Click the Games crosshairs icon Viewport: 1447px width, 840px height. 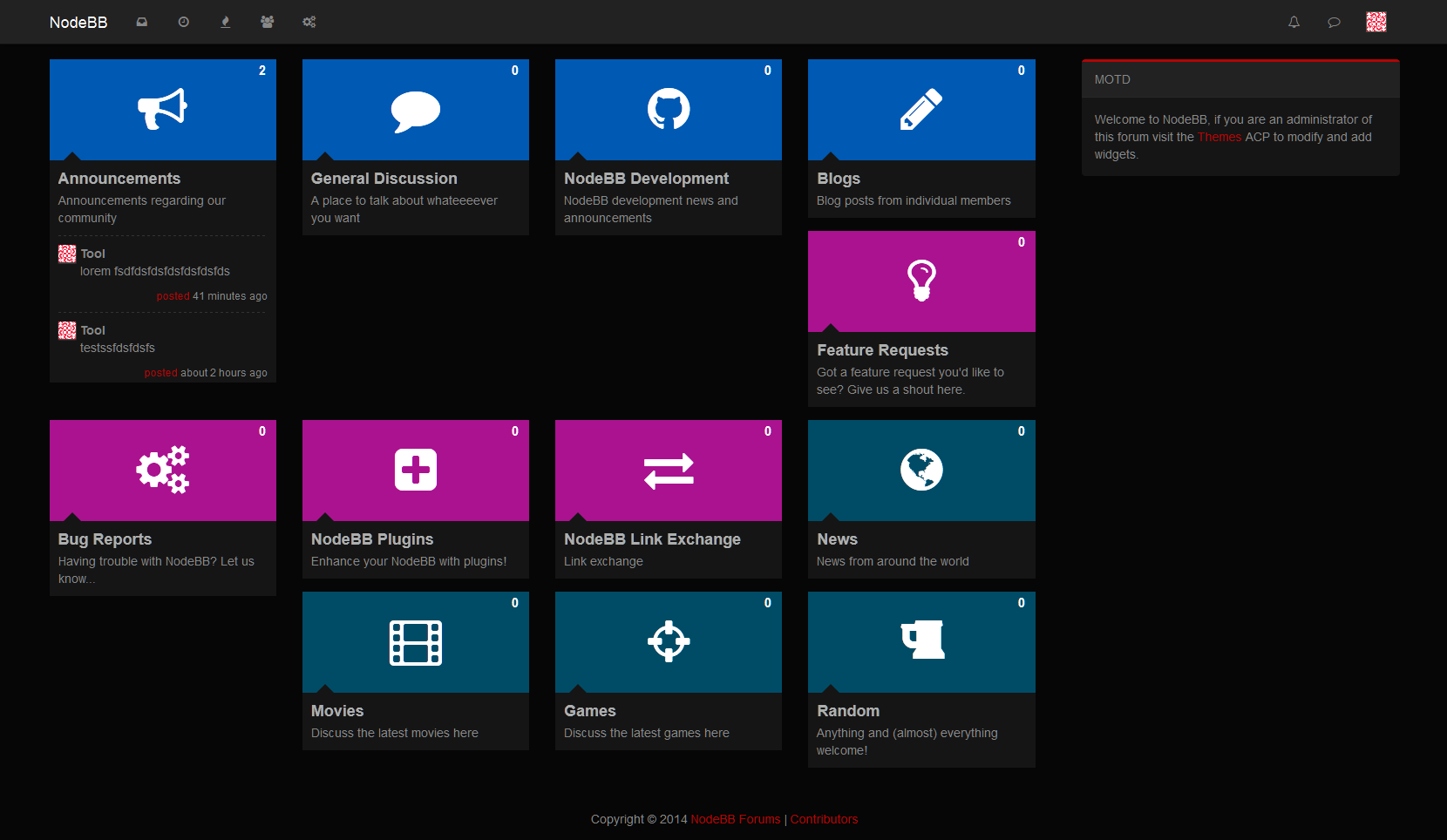click(x=669, y=641)
